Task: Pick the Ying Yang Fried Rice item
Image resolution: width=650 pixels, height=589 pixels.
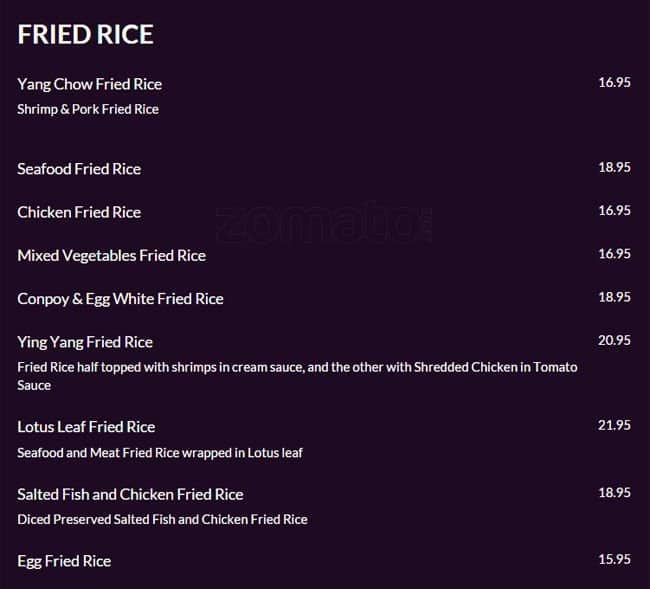Action: (85, 342)
